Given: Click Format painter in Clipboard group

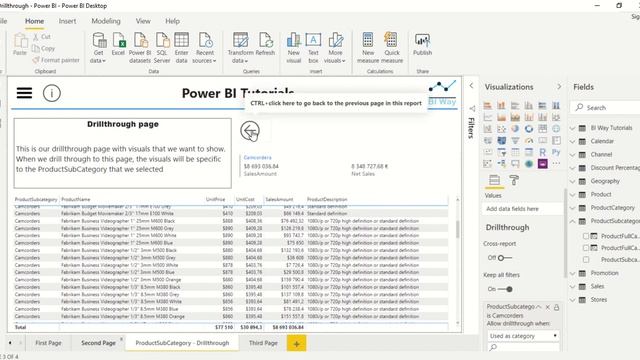Looking at the screenshot, I should click(56, 60).
